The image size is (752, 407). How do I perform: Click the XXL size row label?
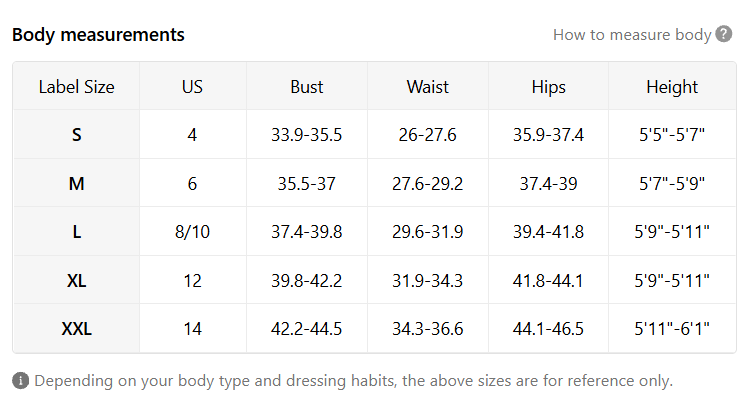pyautogui.click(x=76, y=329)
